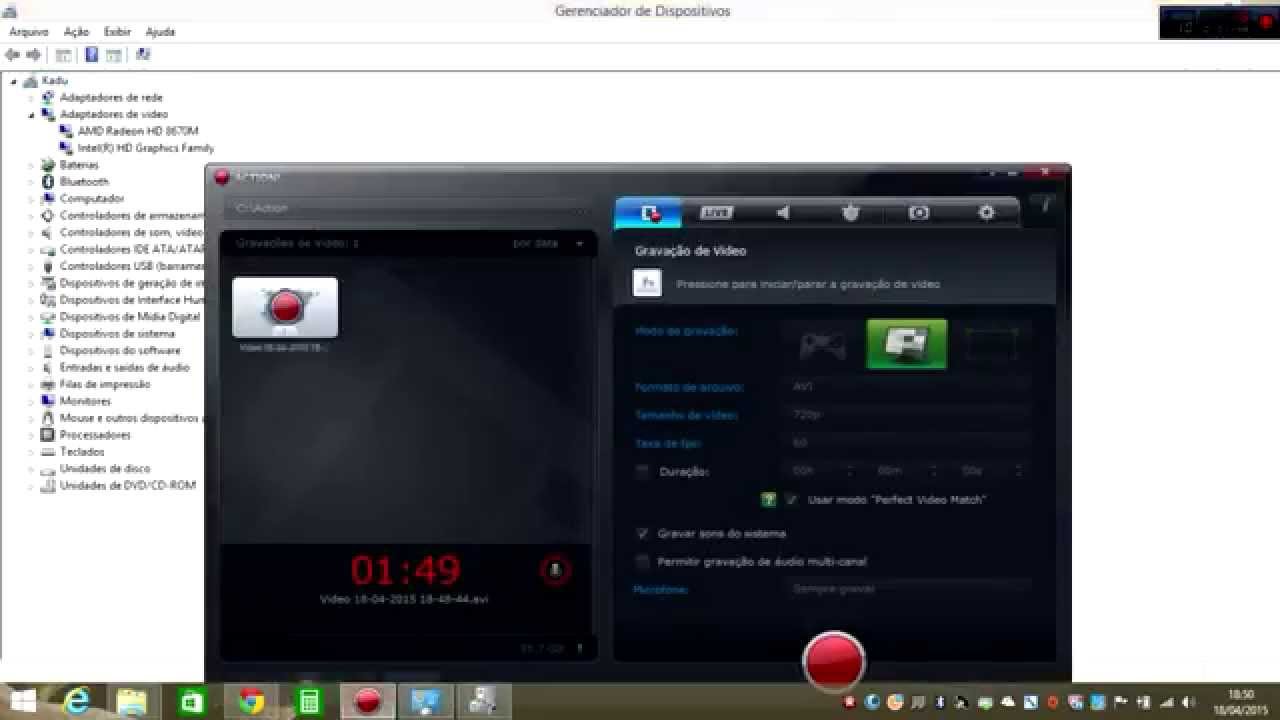Image resolution: width=1280 pixels, height=720 pixels.
Task: Click the Action! red taskbar icon
Action: (368, 702)
